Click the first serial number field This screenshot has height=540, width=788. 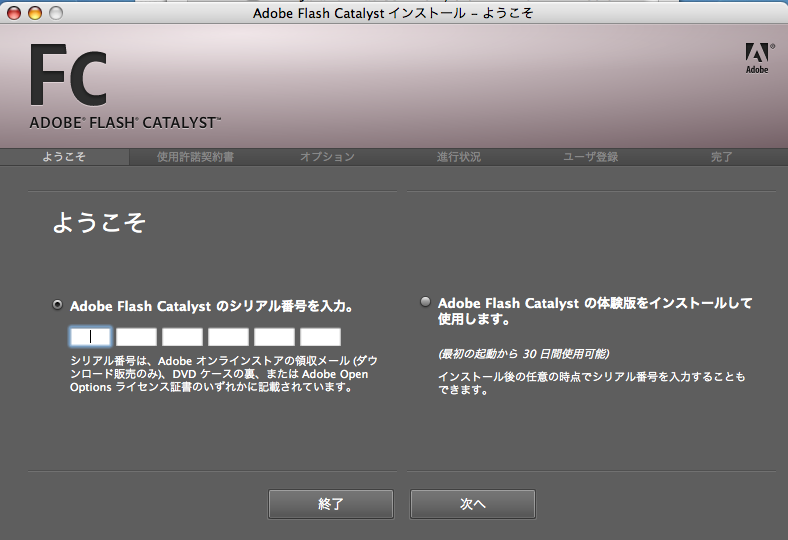click(x=90, y=337)
